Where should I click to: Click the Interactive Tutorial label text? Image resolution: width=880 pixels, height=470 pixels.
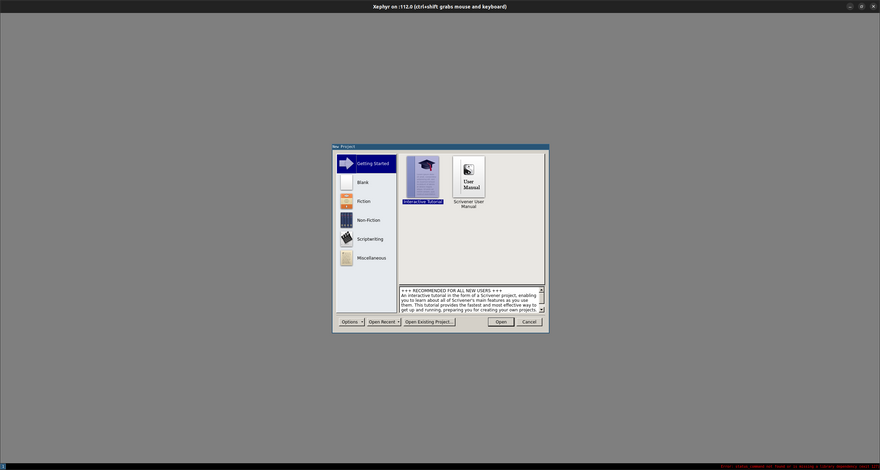(x=422, y=201)
